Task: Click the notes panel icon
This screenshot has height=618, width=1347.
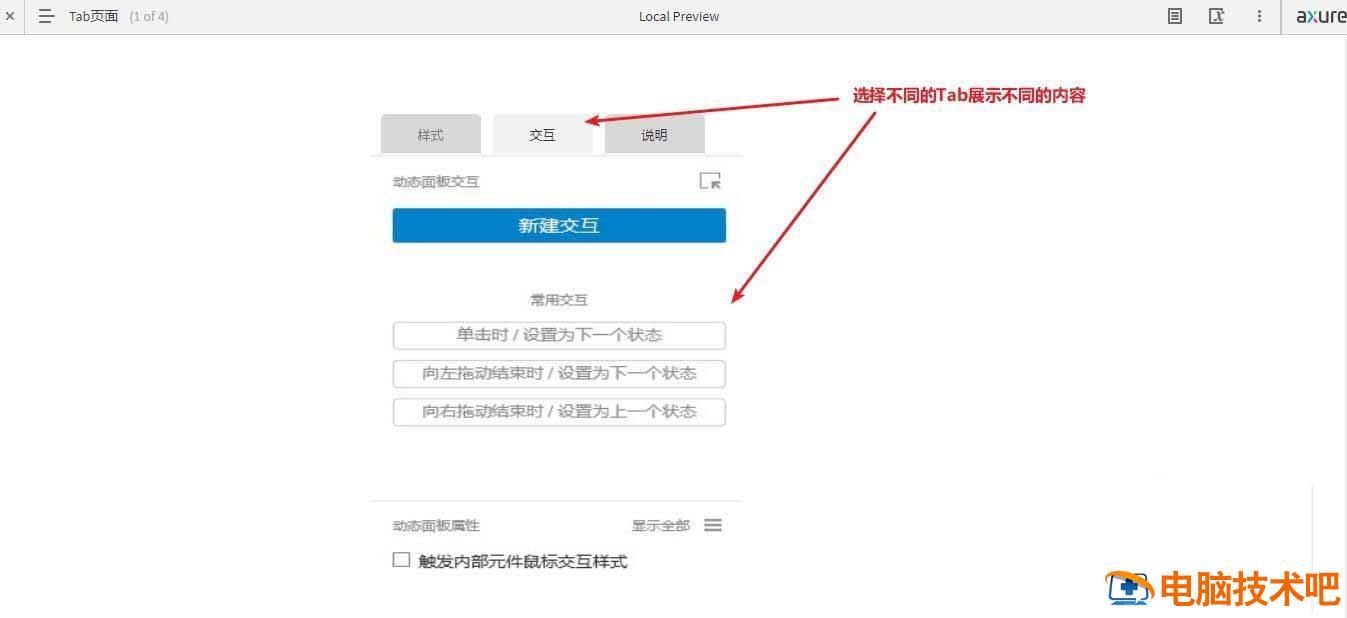Action: 1173,16
